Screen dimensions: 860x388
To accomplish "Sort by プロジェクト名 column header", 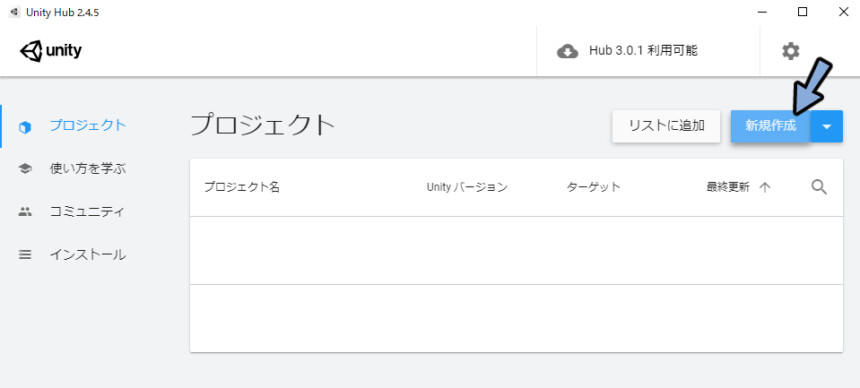I will [242, 187].
